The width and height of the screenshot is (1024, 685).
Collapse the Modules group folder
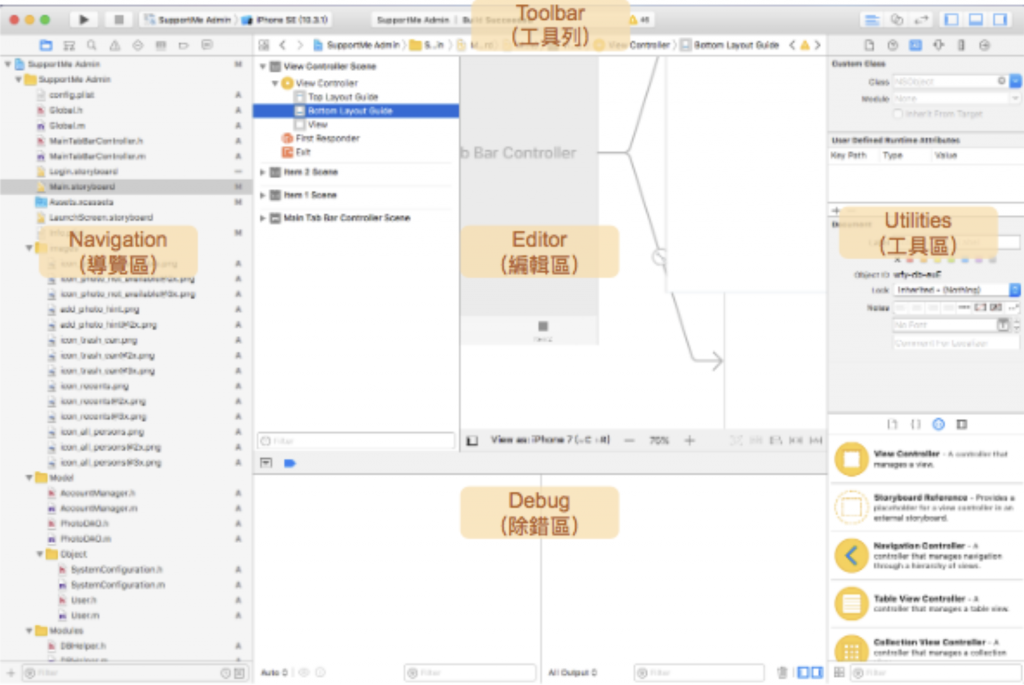(x=29, y=631)
